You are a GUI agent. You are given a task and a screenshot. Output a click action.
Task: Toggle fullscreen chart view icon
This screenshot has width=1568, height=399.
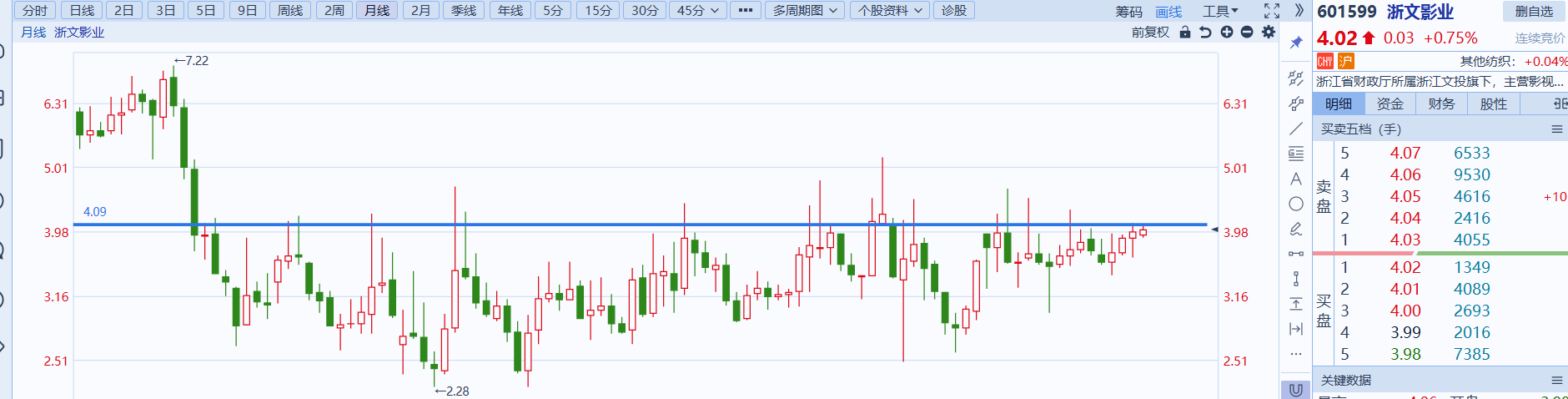1271,11
